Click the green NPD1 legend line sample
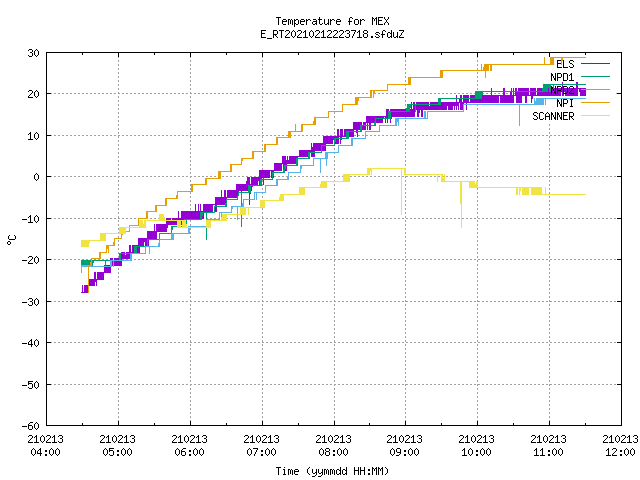Image resolution: width=640 pixels, height=480 pixels. click(x=595, y=76)
